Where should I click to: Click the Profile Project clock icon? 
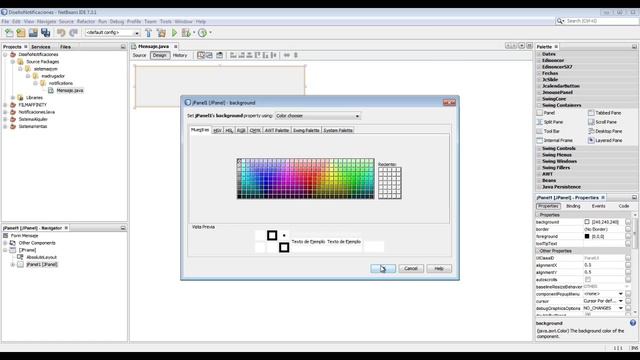pyautogui.click(x=202, y=33)
